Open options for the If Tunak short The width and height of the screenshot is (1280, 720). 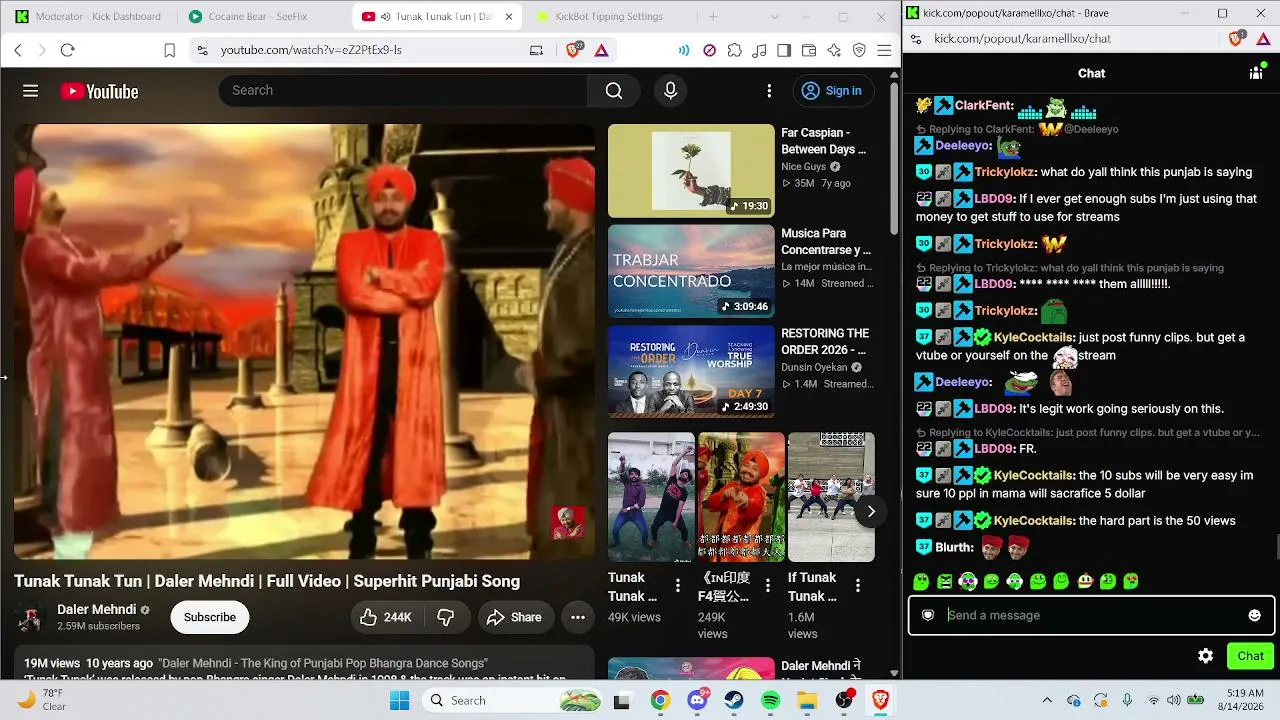[x=858, y=586]
